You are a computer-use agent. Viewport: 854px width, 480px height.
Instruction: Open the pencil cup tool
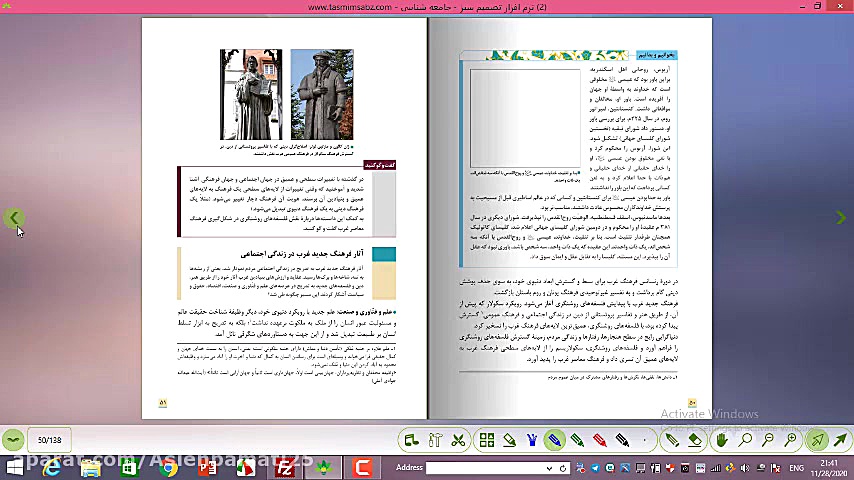coord(532,440)
